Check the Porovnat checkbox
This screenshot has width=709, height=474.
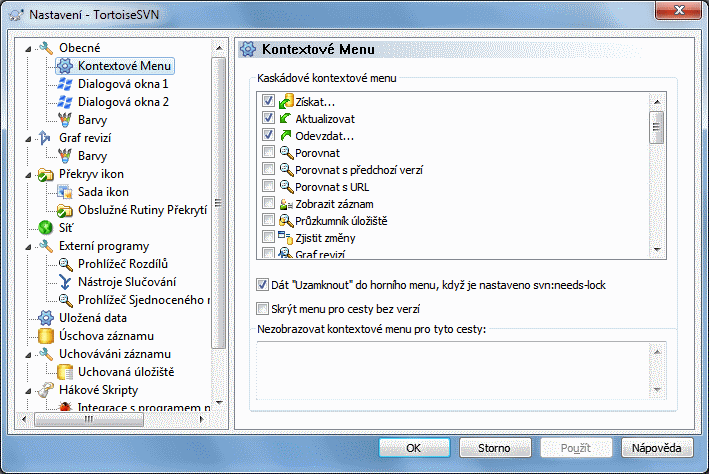point(268,152)
